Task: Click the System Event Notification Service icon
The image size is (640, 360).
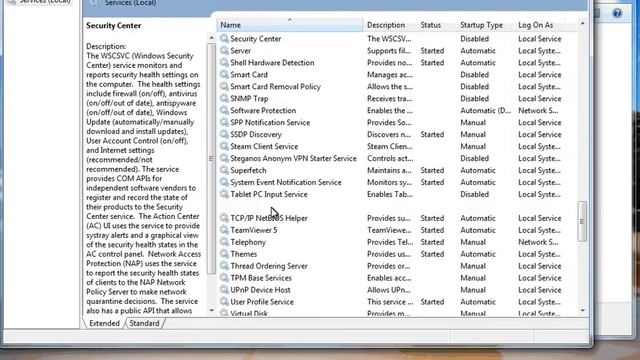Action: pos(224,182)
